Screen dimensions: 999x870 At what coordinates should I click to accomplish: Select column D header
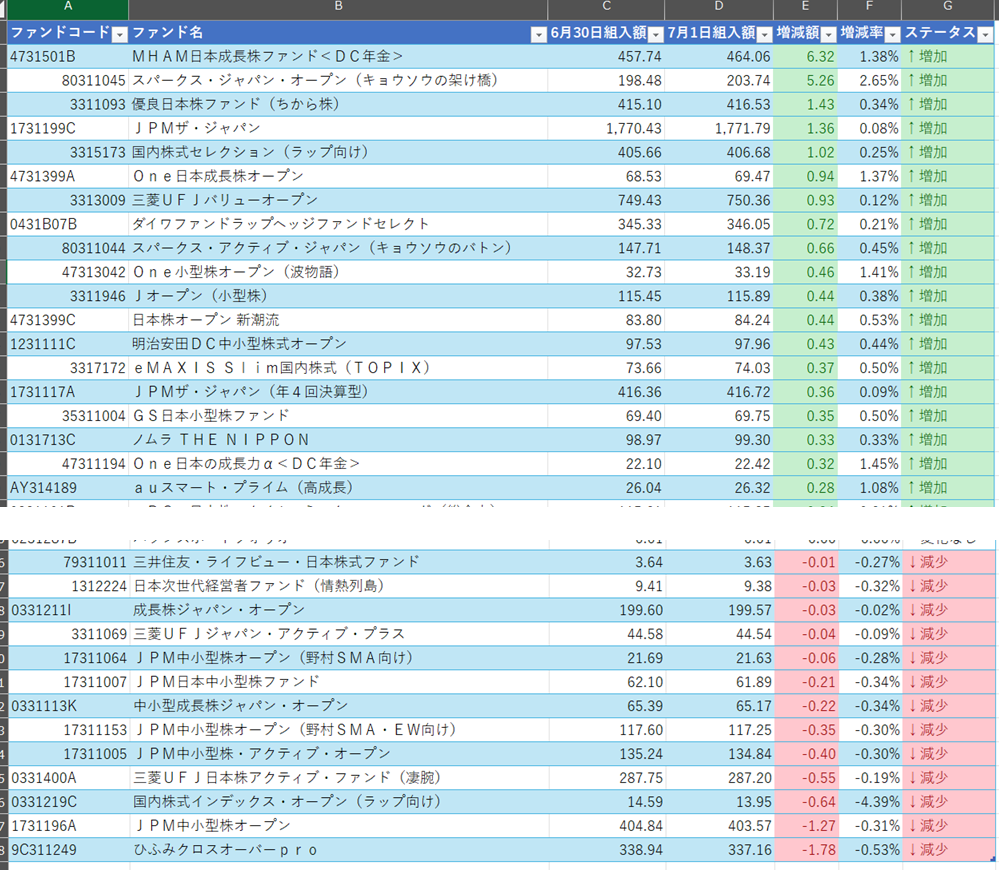pyautogui.click(x=719, y=9)
